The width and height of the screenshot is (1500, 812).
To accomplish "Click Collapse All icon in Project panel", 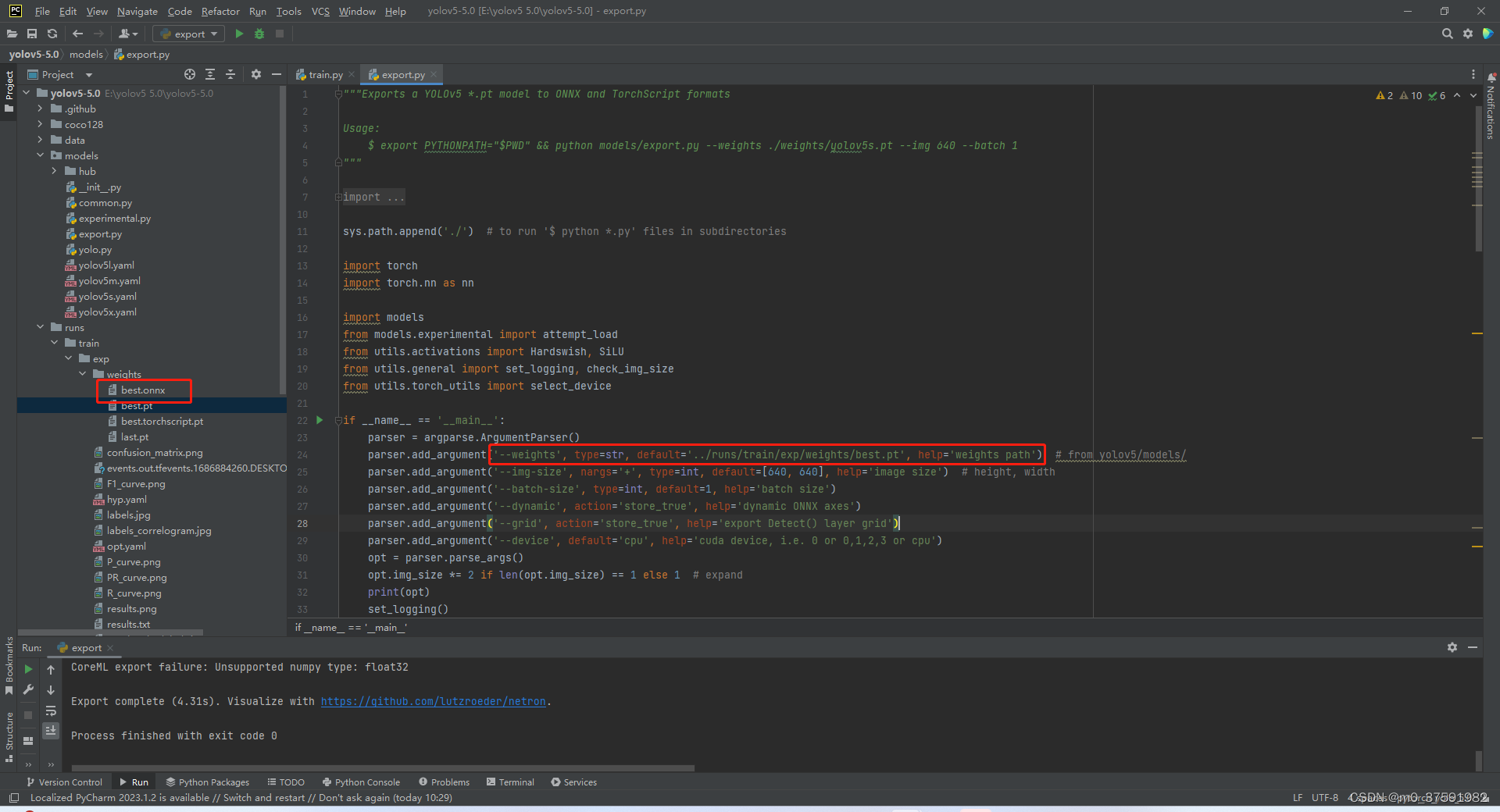I will (x=230, y=74).
